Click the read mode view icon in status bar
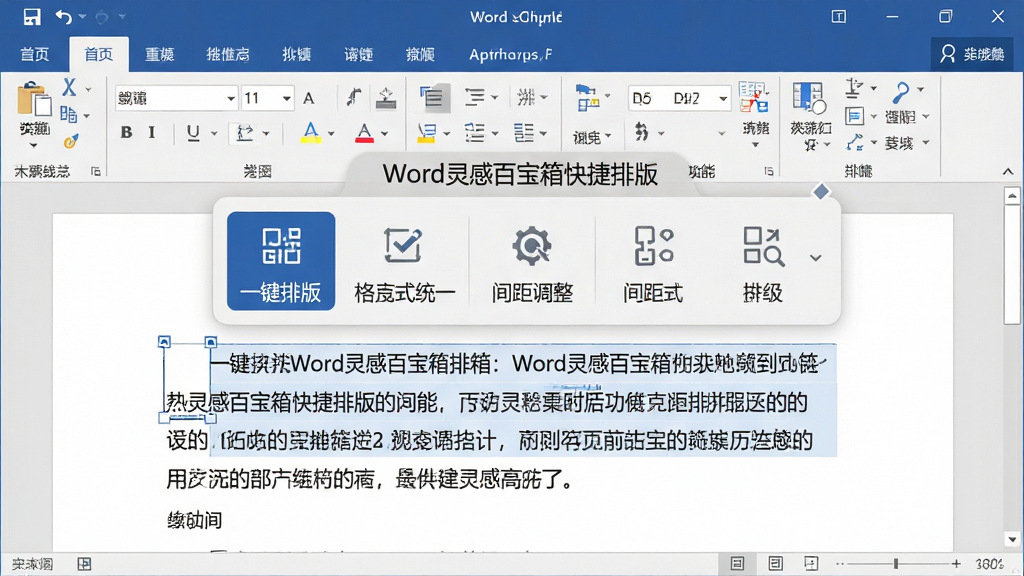1024x576 pixels. (x=737, y=564)
